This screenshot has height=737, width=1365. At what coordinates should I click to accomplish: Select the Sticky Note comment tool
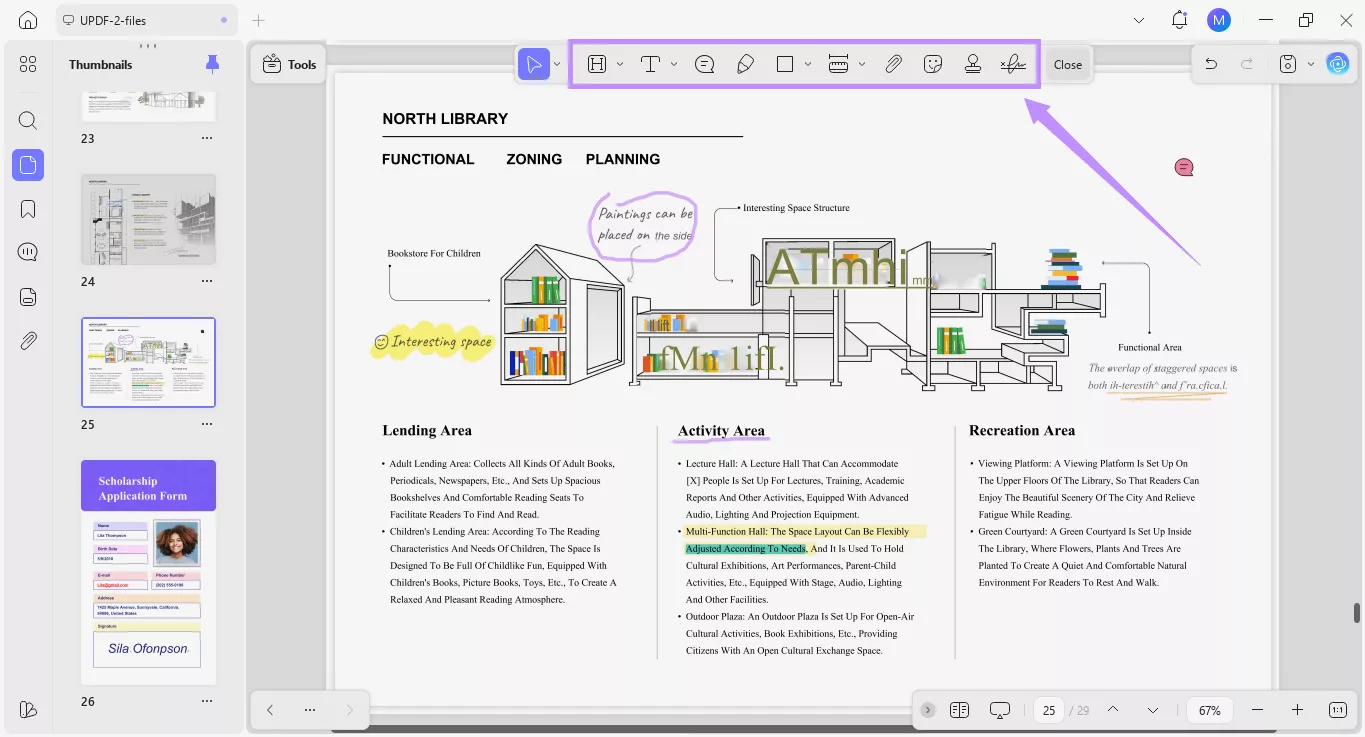704,63
